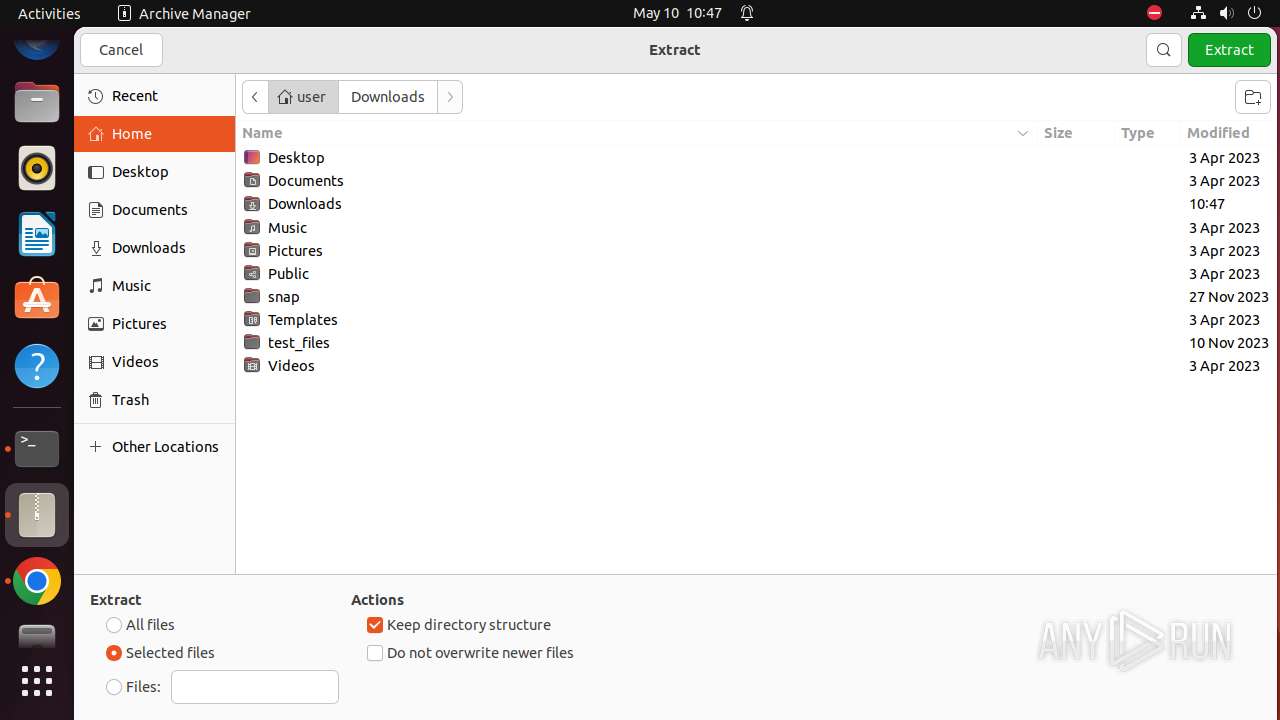The width and height of the screenshot is (1280, 720).
Task: Open Pictures in the sidebar
Action: [154, 324]
